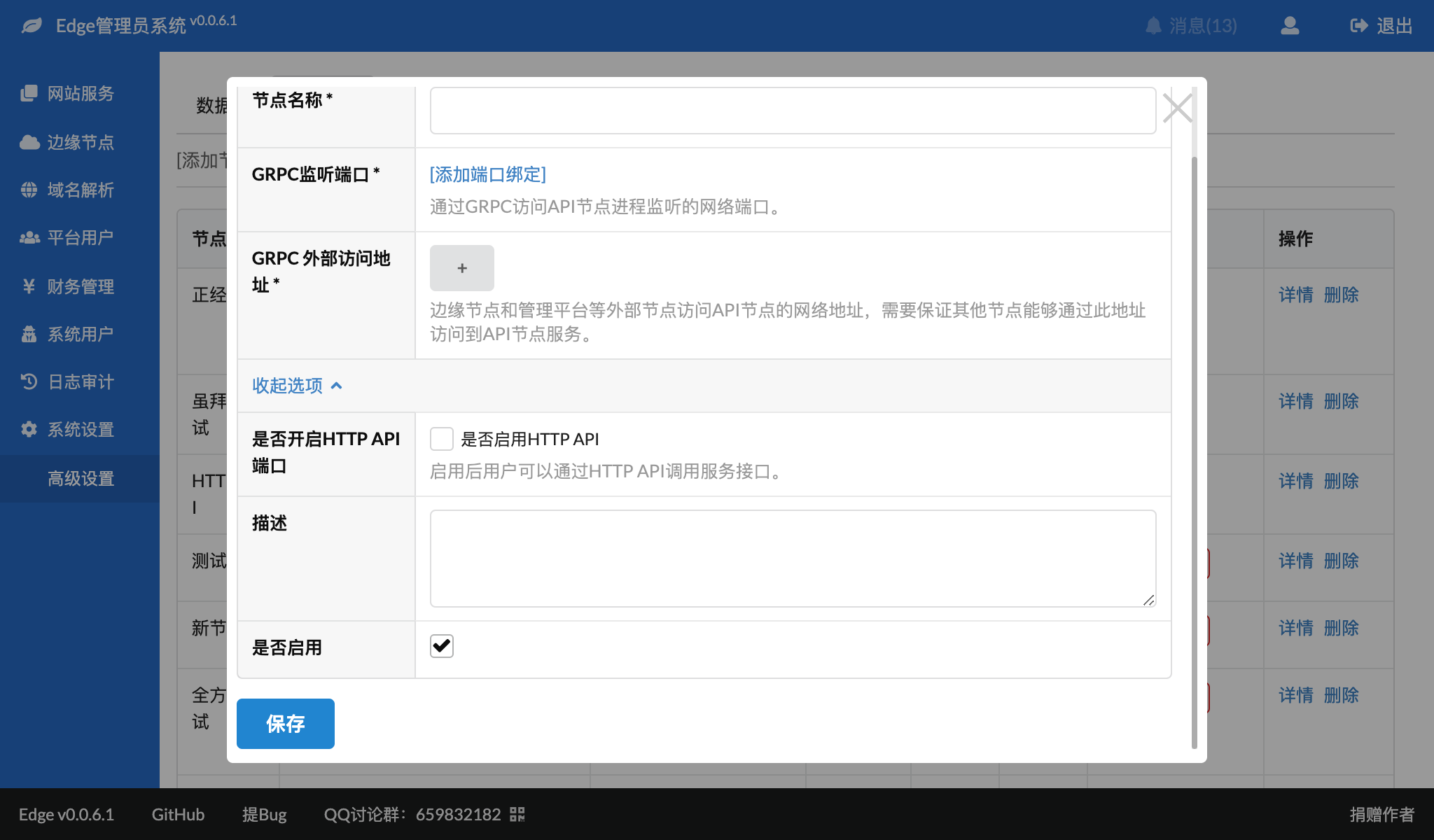
Task: Click the logout arrow icon
Action: tap(1359, 26)
